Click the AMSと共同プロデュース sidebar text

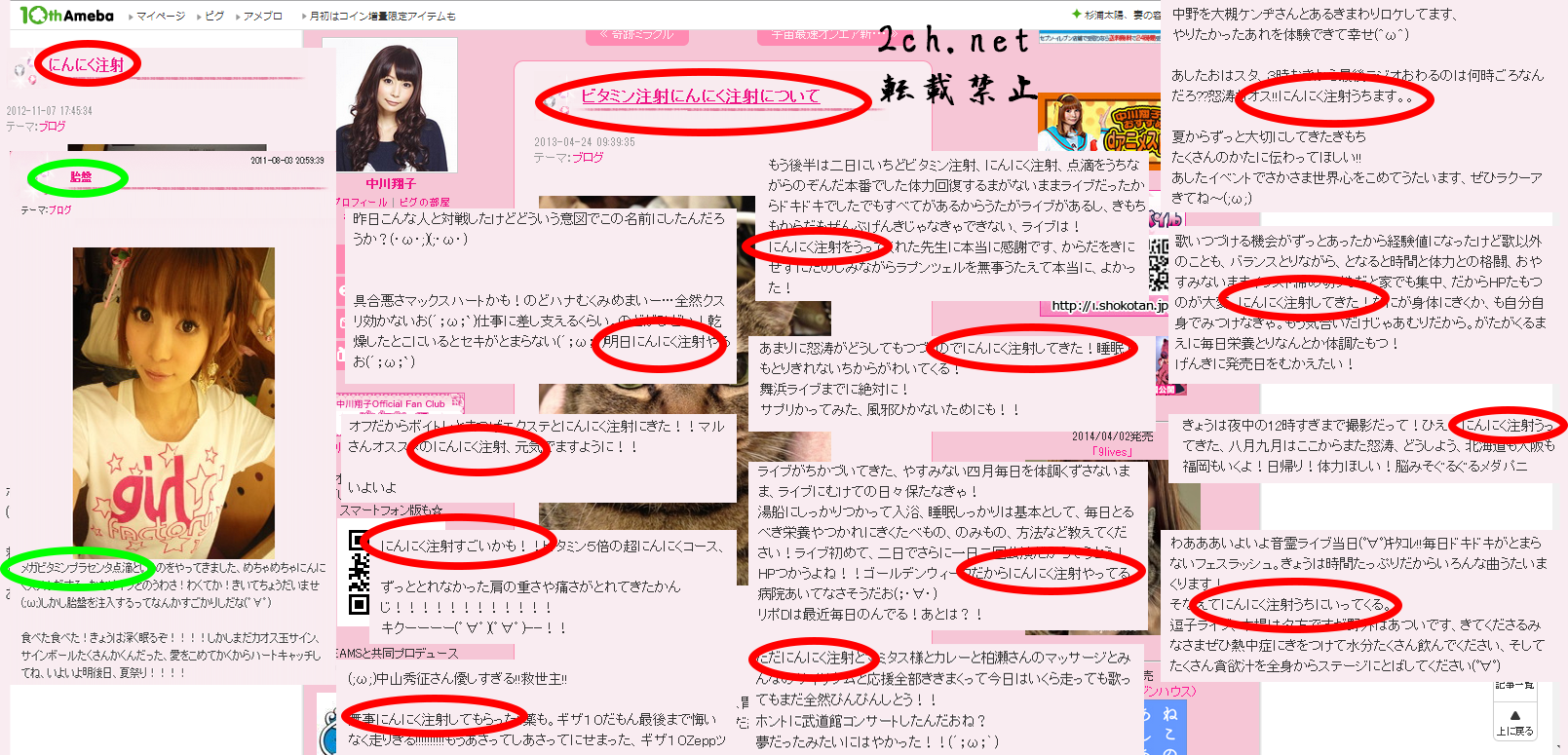click(x=397, y=653)
